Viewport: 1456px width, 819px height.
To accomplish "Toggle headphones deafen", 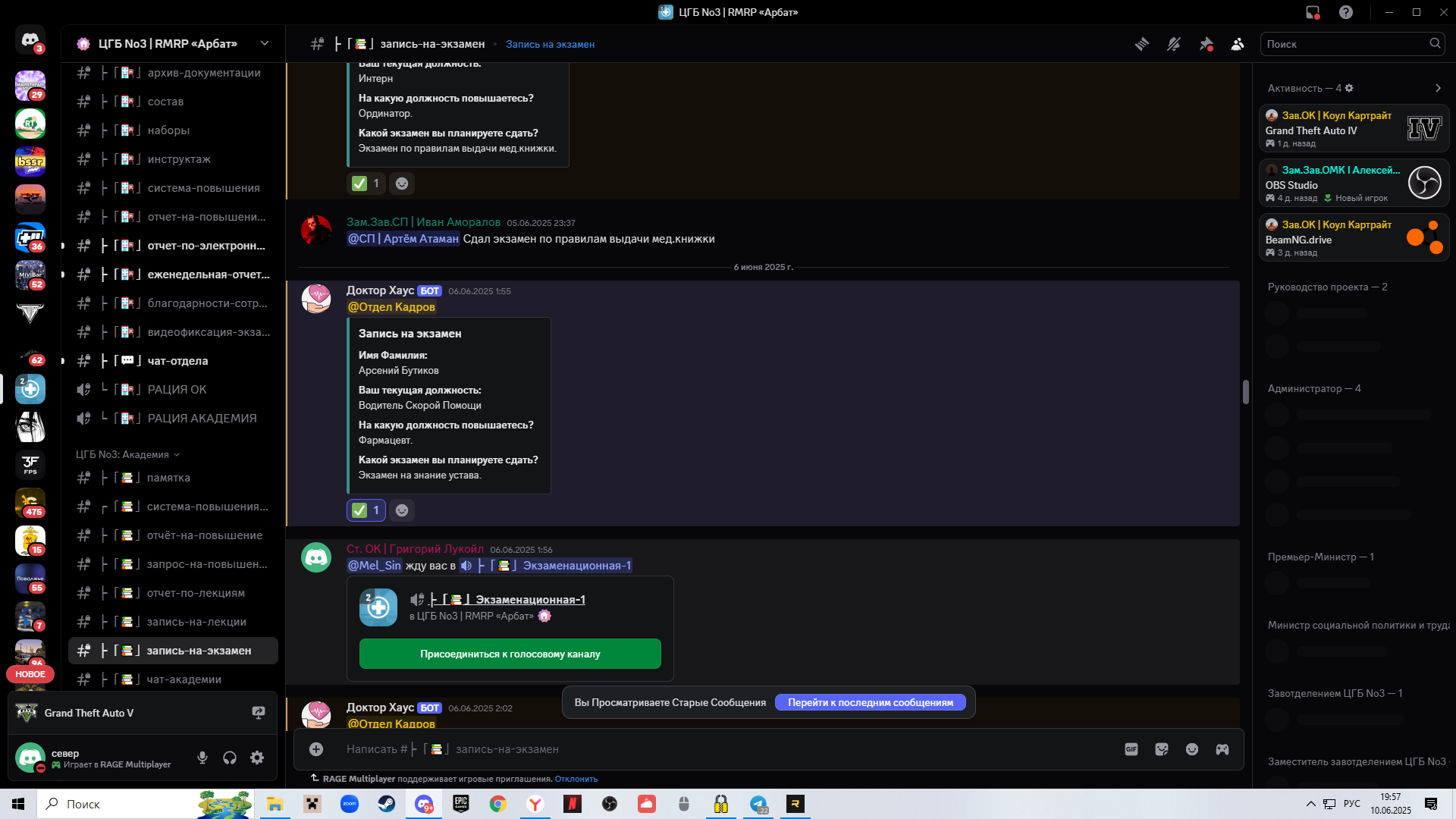I will (230, 758).
